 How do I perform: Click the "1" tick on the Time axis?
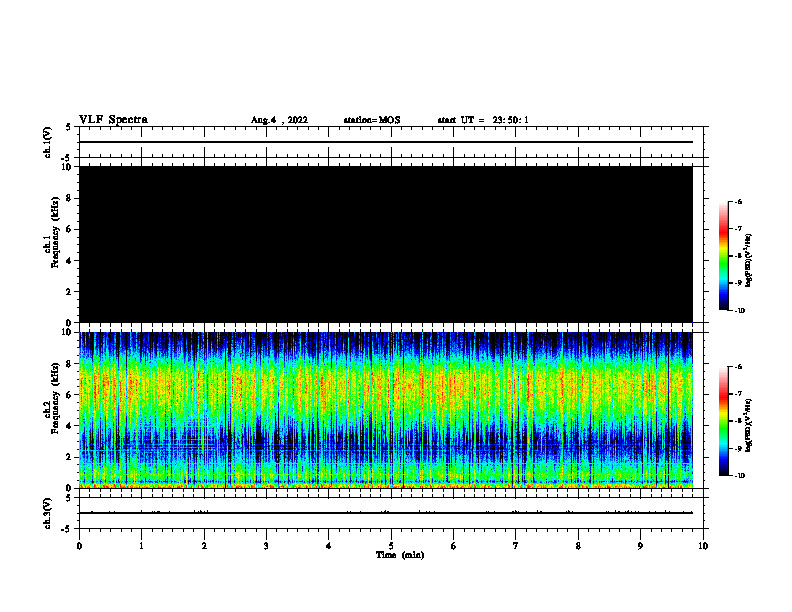tap(141, 546)
